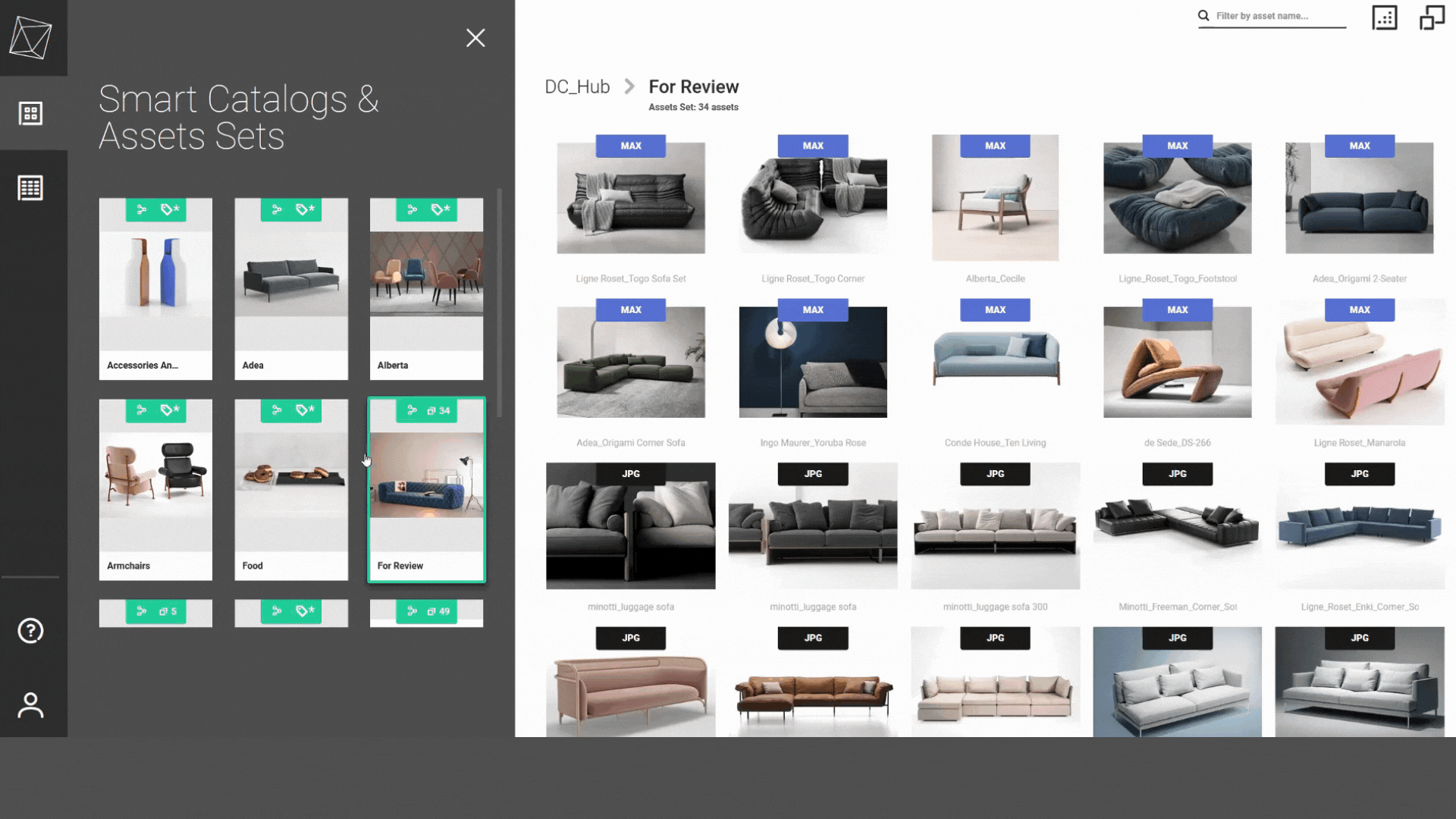Open minotti_luggage sofa 300 thumbnail
The image size is (1456, 819).
[995, 526]
